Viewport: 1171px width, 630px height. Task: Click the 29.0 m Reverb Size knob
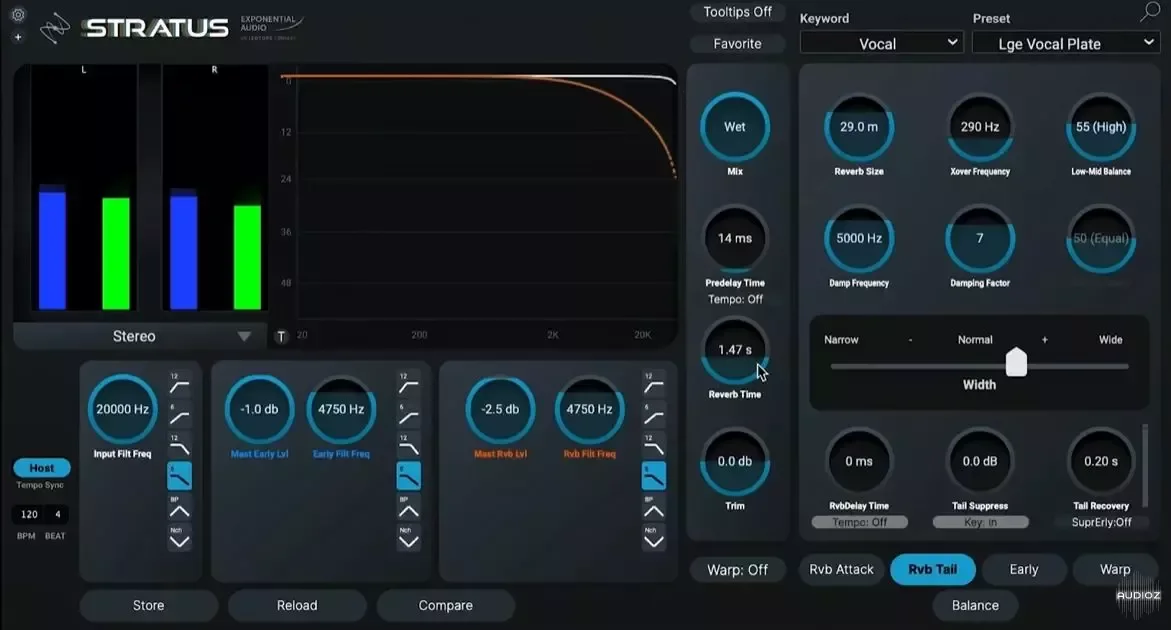[859, 127]
